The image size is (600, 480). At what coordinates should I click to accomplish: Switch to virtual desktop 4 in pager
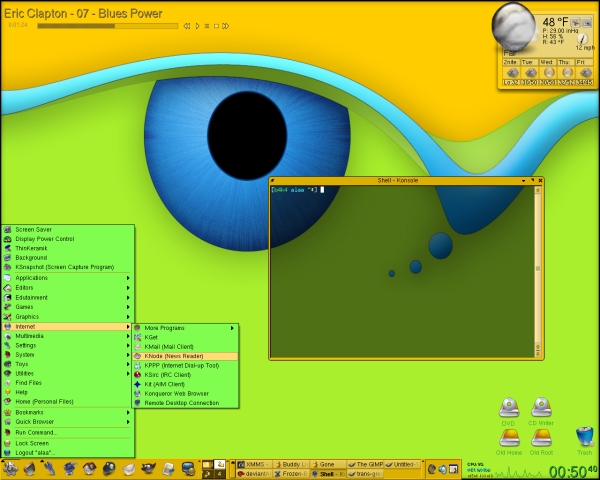tap(219, 474)
